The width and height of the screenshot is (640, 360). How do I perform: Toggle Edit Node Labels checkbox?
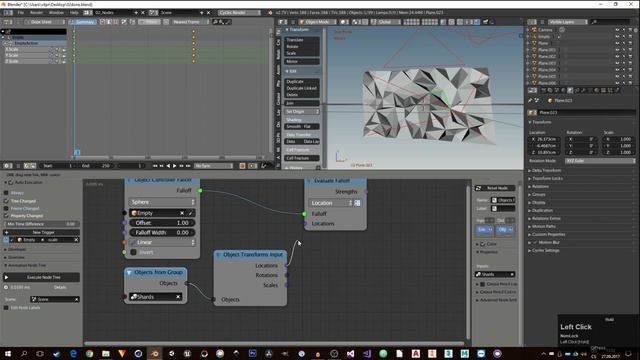pos(6,308)
